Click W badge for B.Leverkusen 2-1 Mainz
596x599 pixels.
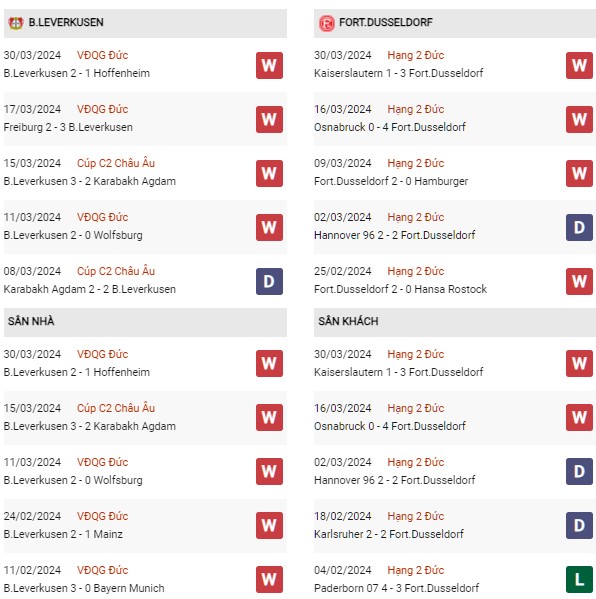(269, 526)
